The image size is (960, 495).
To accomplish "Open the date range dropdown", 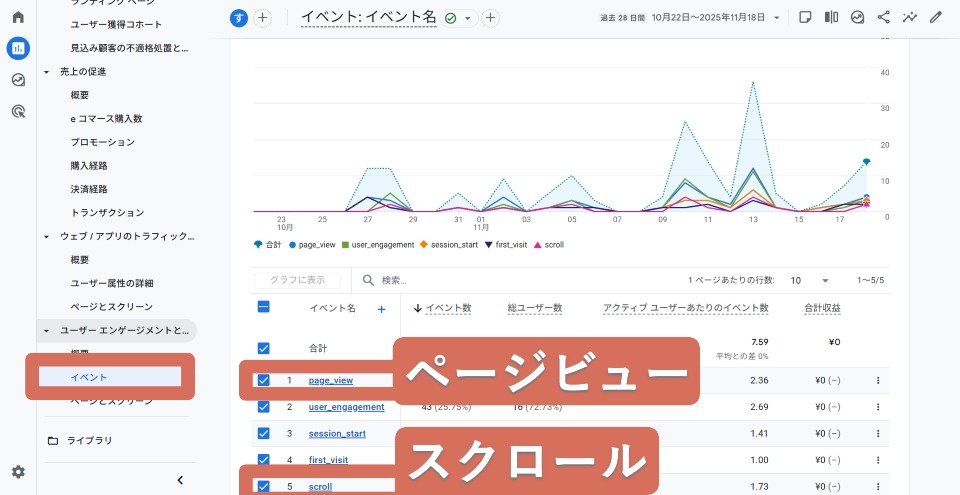I will [776, 18].
